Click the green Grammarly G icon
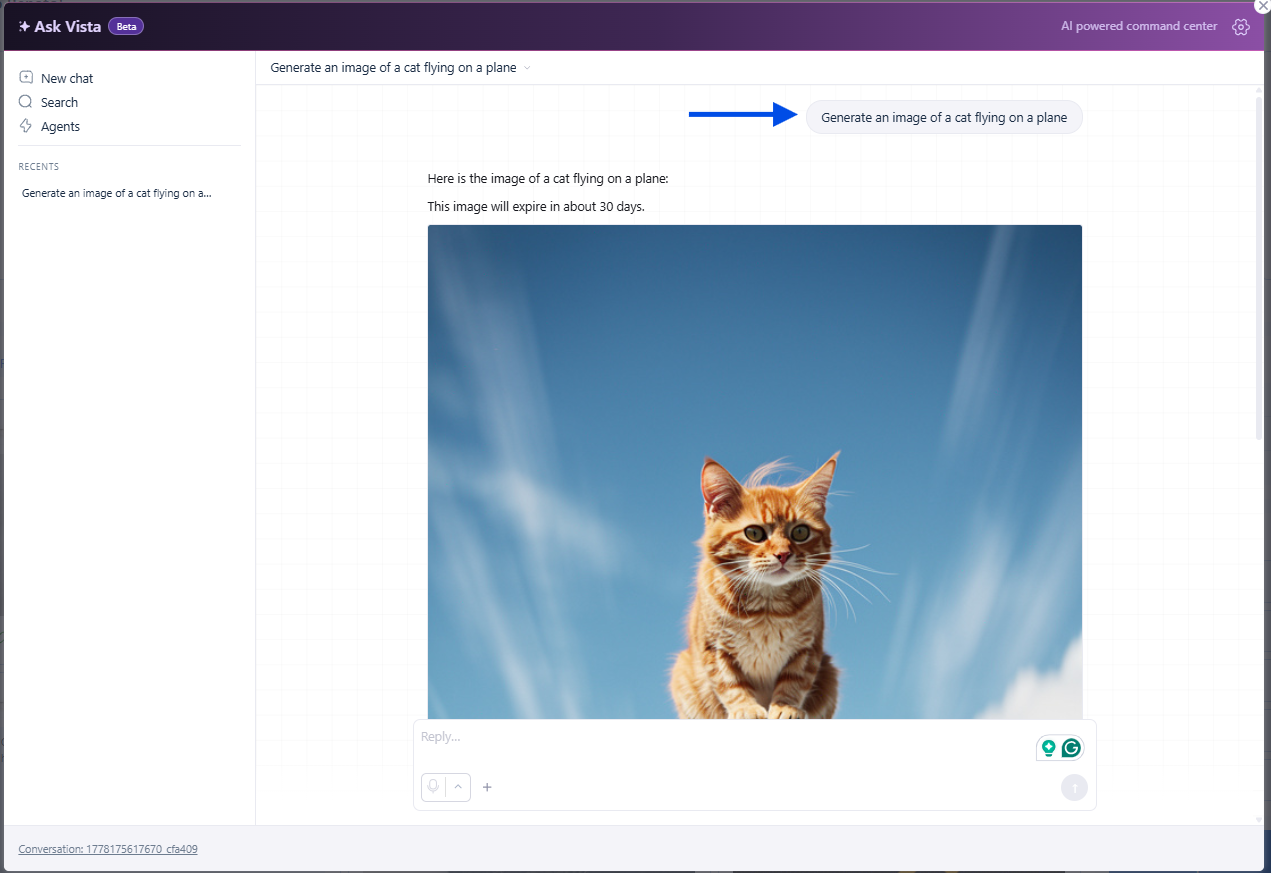The image size is (1271, 873). tap(1071, 748)
